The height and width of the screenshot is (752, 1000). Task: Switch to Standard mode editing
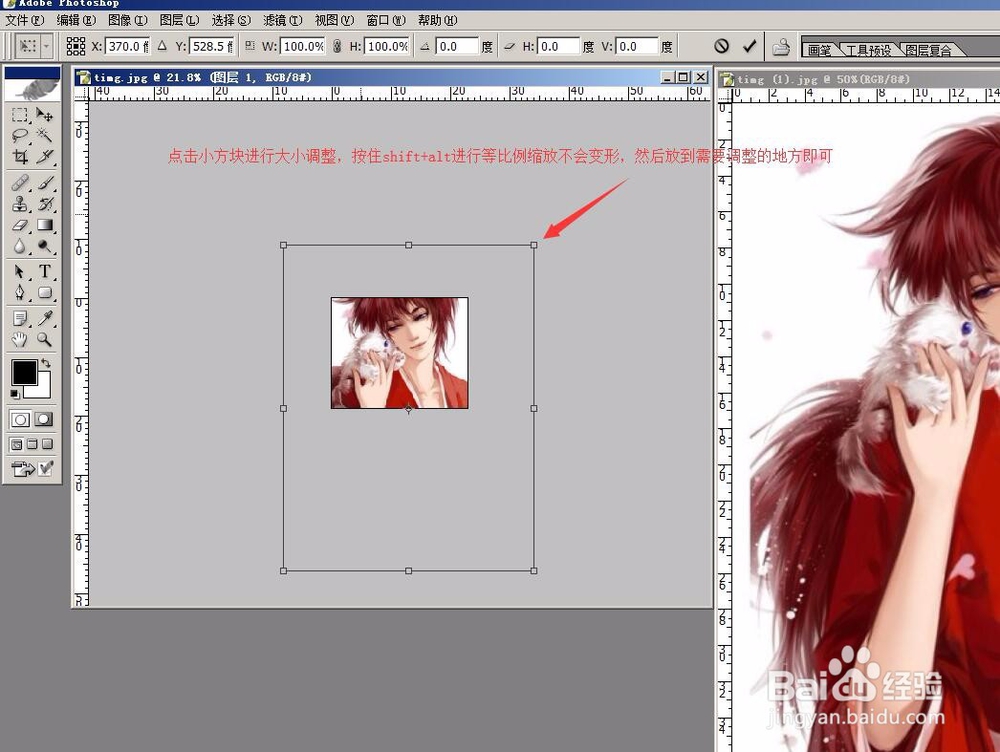point(20,420)
